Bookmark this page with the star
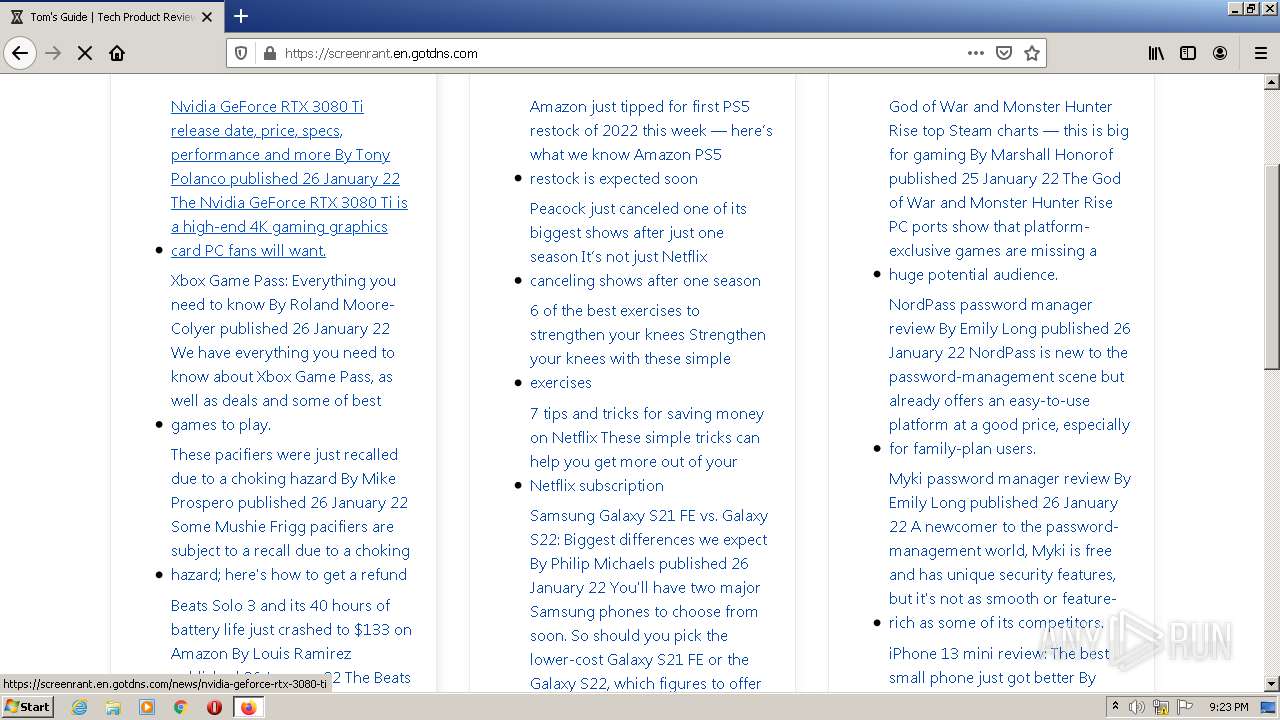 pyautogui.click(x=1032, y=53)
